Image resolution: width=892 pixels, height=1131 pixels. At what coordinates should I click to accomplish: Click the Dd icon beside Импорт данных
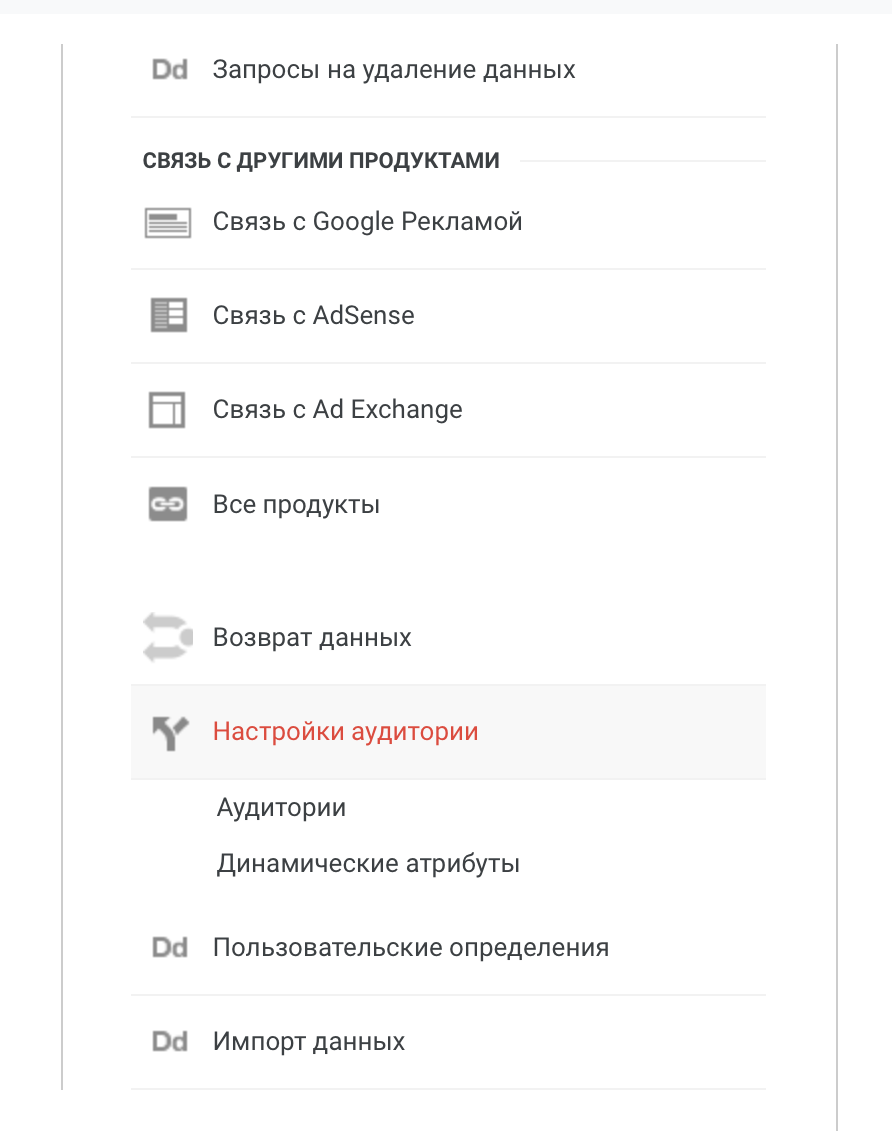[169, 1042]
